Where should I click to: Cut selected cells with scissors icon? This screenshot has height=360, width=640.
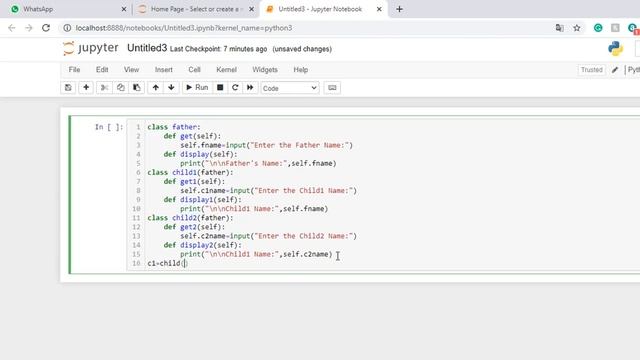coord(104,88)
